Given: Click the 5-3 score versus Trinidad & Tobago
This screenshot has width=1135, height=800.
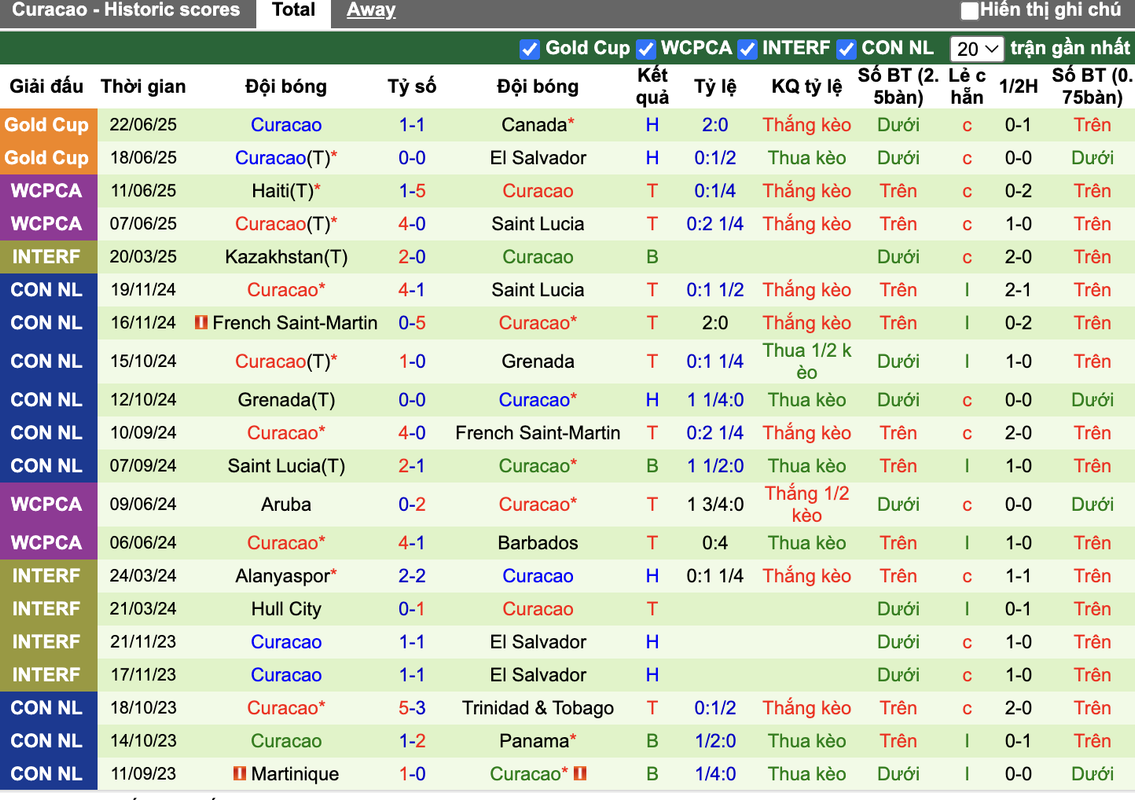Looking at the screenshot, I should coord(412,707).
